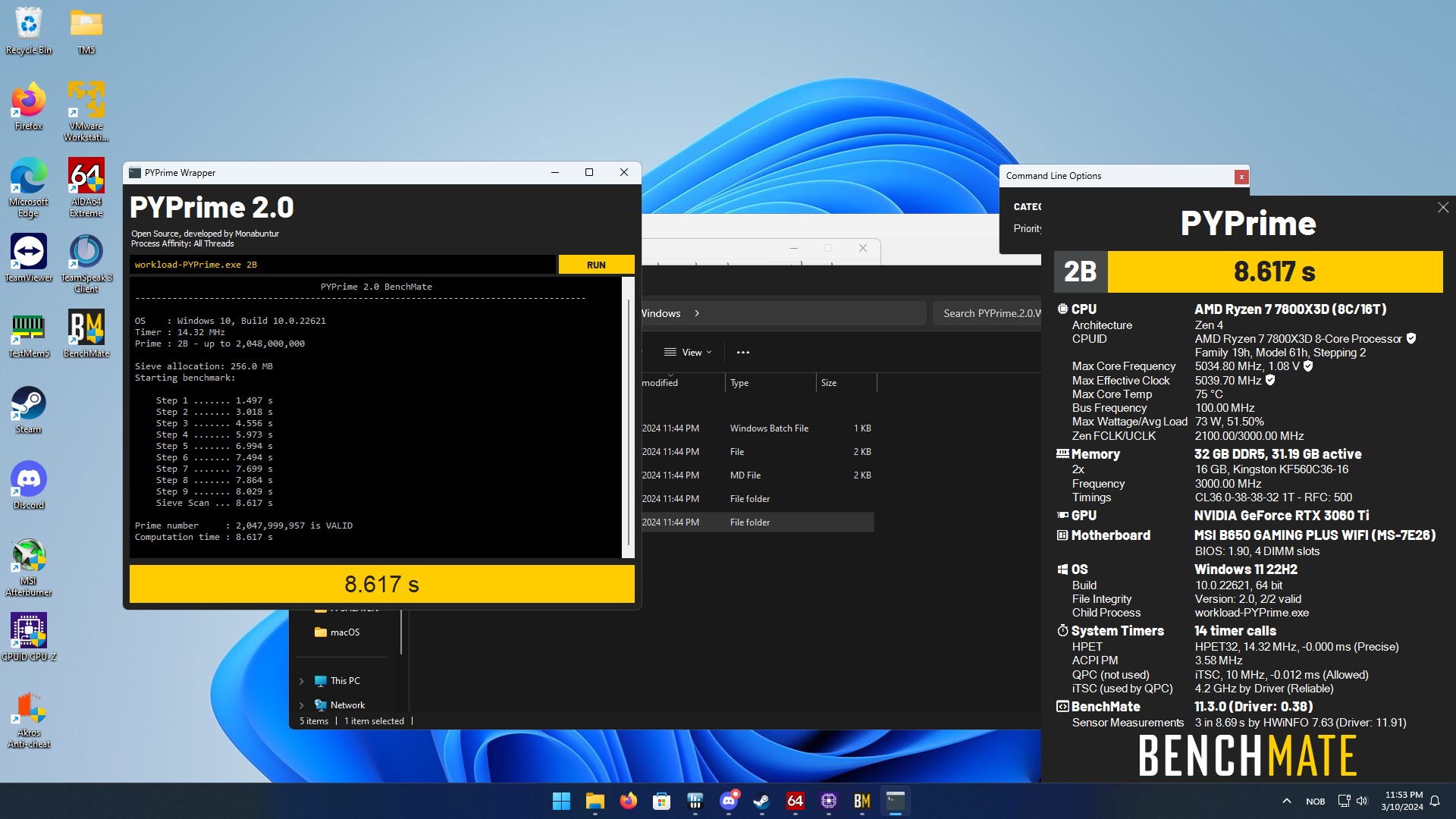
Task: Open the volume control in system tray
Action: click(x=1362, y=801)
